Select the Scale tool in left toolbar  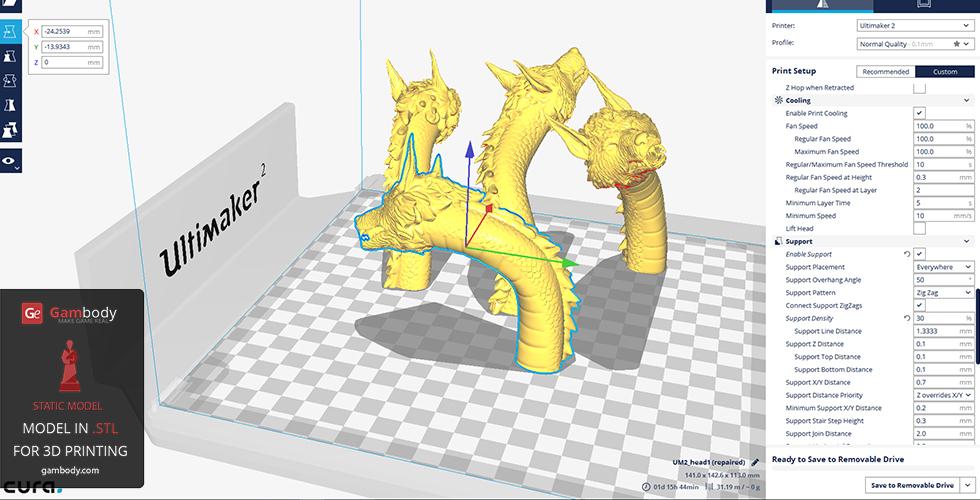pos(10,56)
